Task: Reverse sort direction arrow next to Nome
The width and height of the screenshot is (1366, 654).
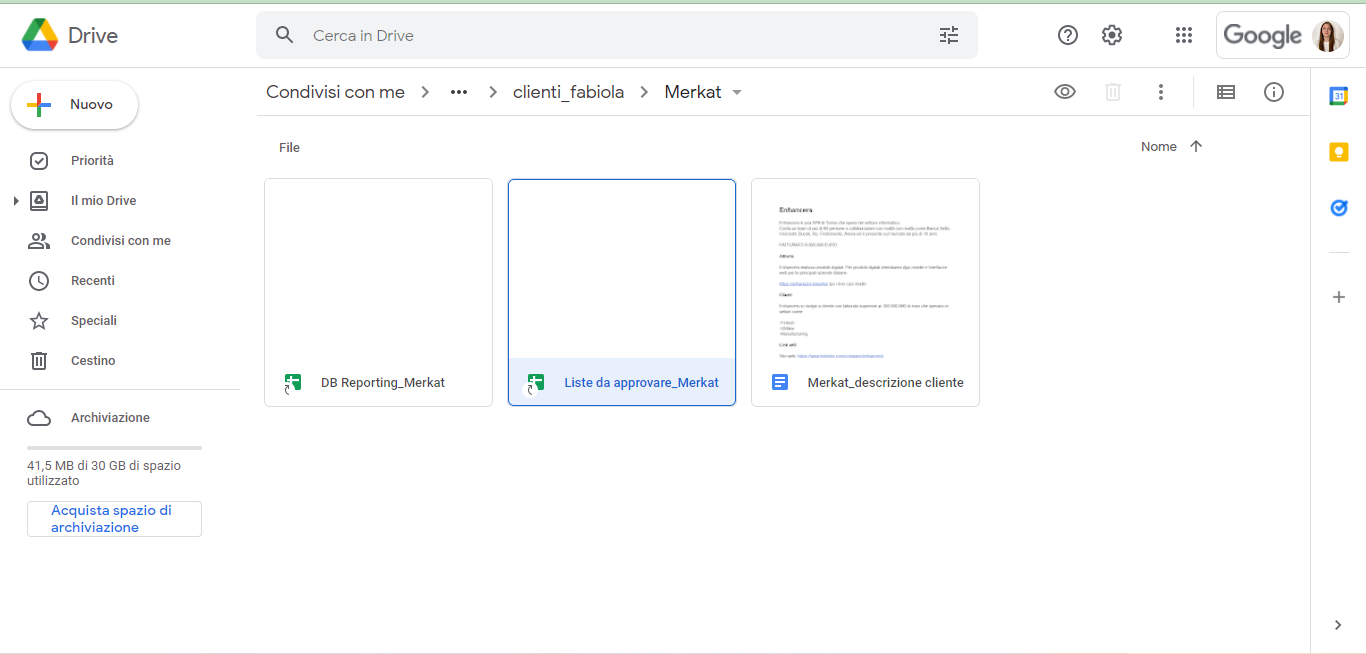Action: (x=1196, y=146)
